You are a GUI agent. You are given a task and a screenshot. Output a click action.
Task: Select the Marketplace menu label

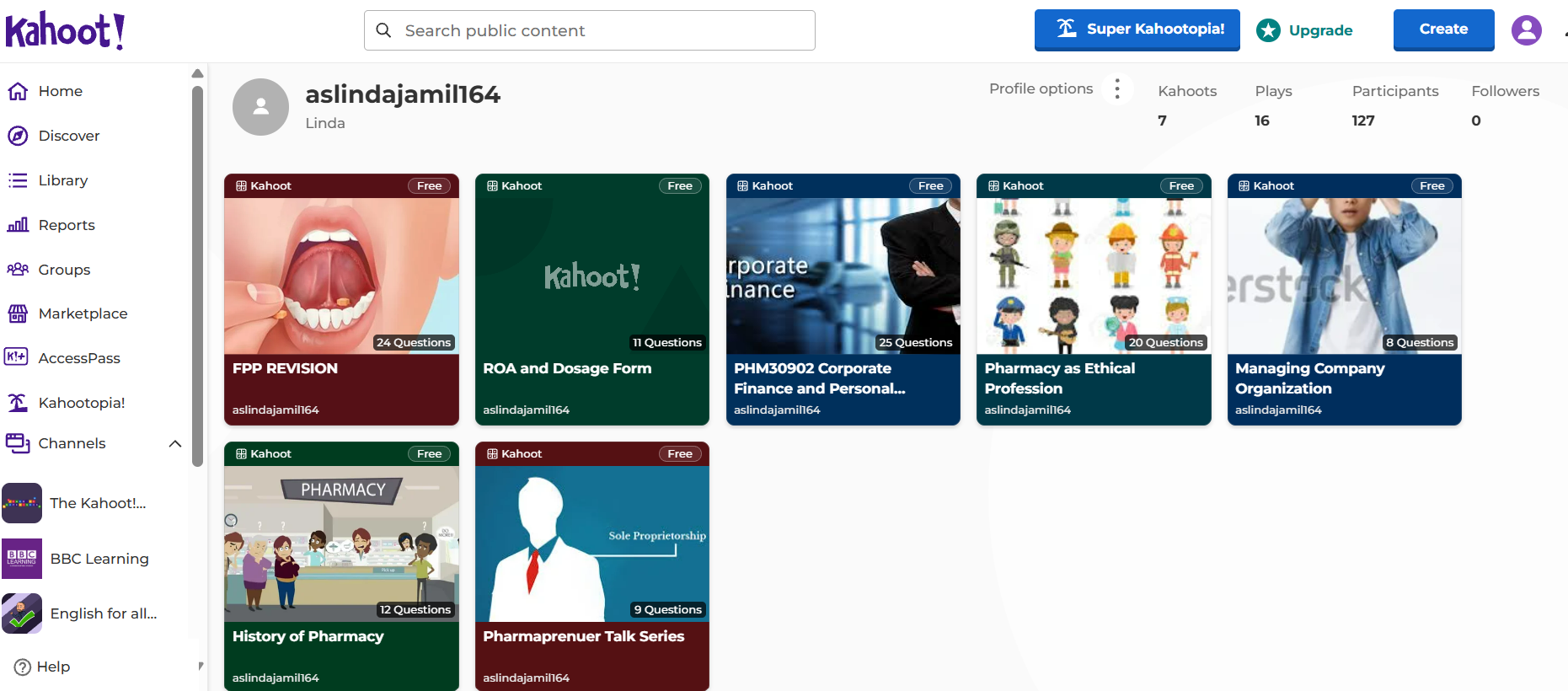(x=83, y=313)
